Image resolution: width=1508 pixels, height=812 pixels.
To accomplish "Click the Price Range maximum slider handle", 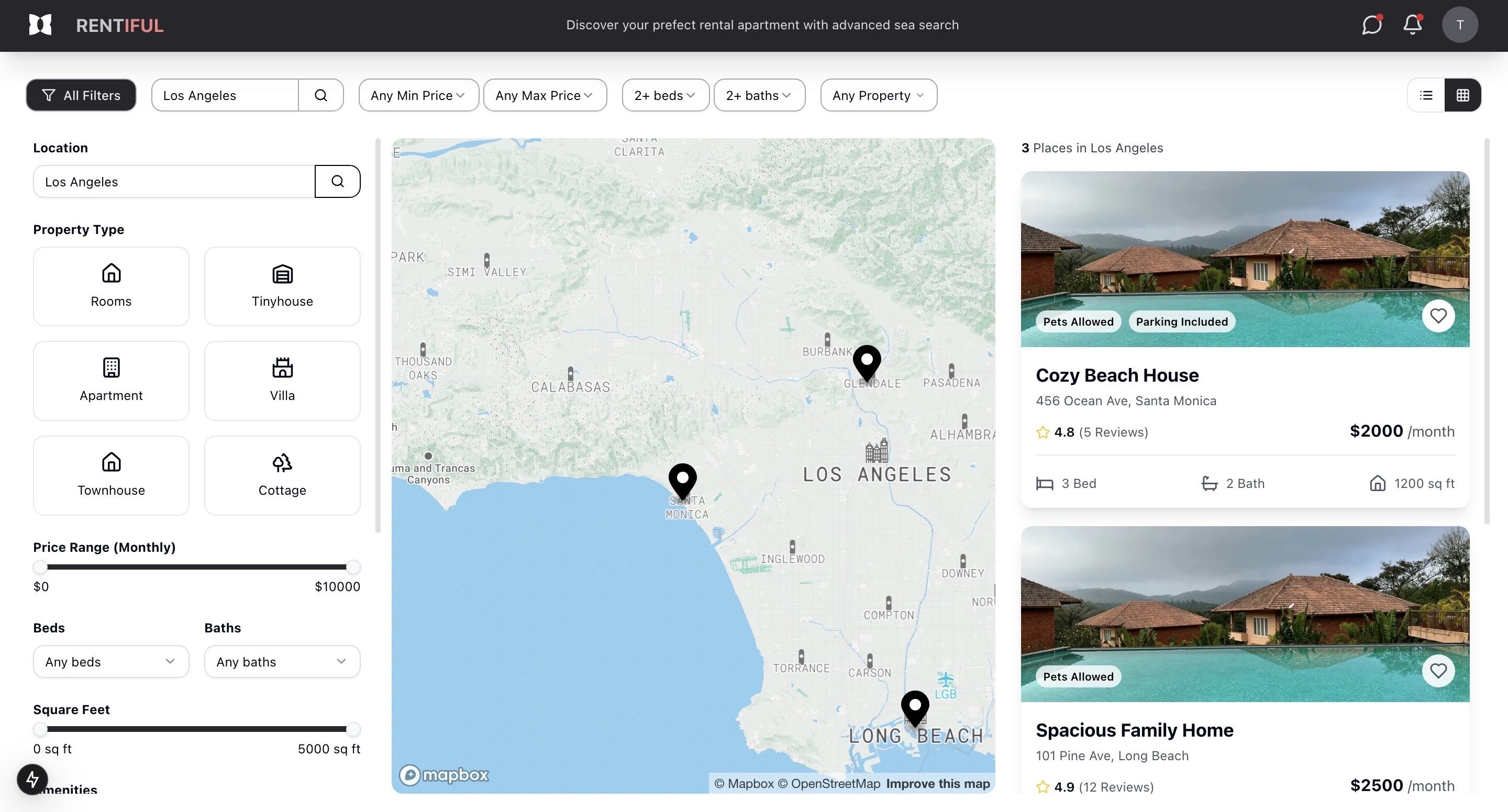I will click(x=353, y=566).
